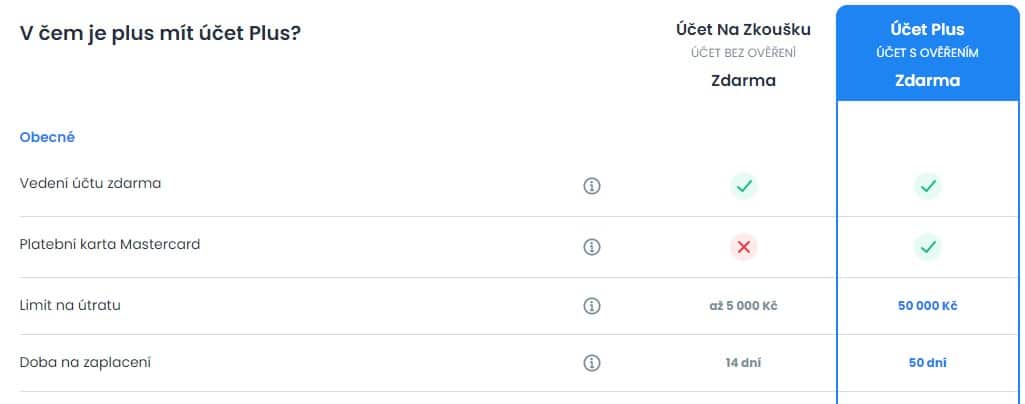
Task: Open info icon for Limit na útratu
Action: pos(592,306)
